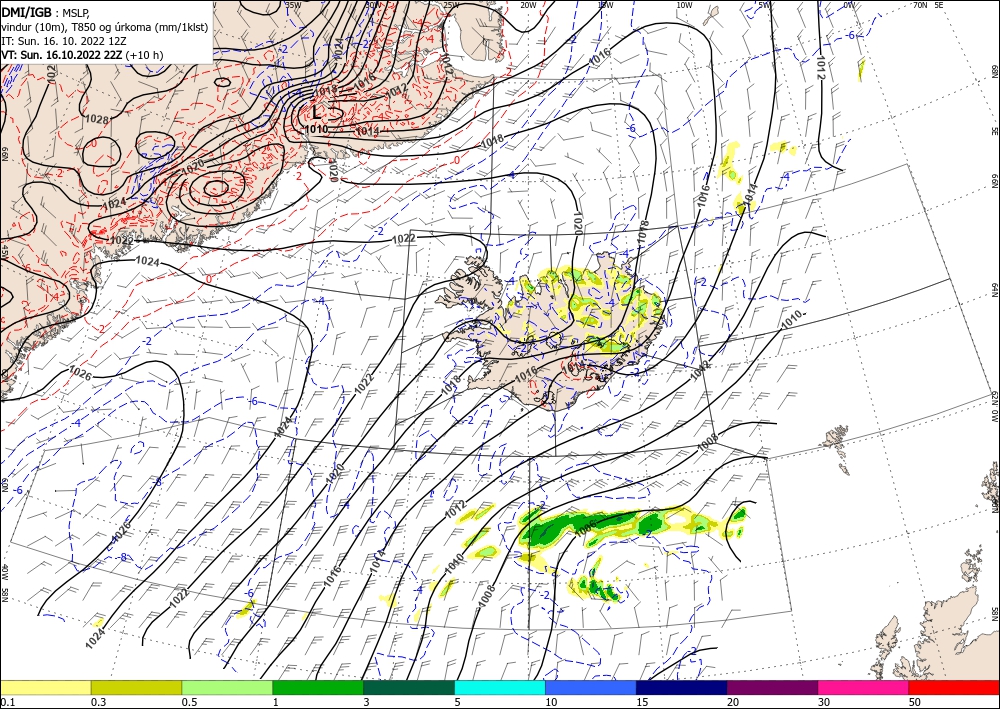Click the Faroe Islands on the map
This screenshot has height=709, width=1000.
[x=837, y=447]
